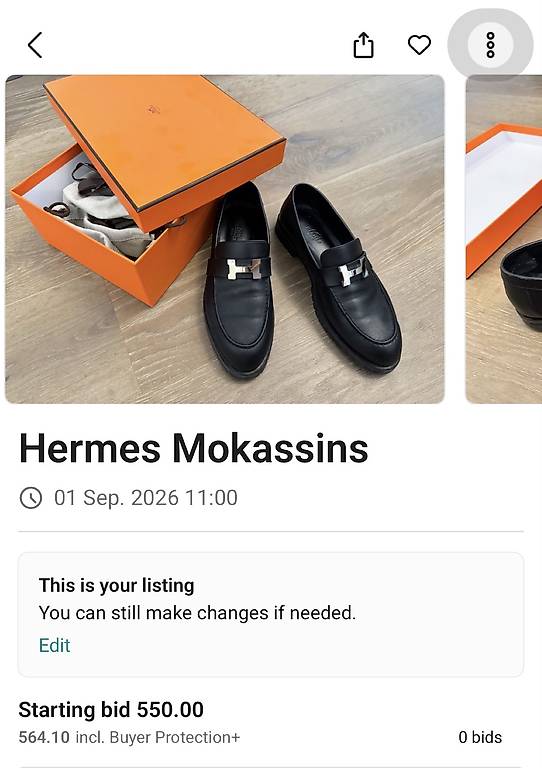Viewport: 542px width, 768px height.
Task: Click the 'This is your listing' heading
Action: pos(117,585)
